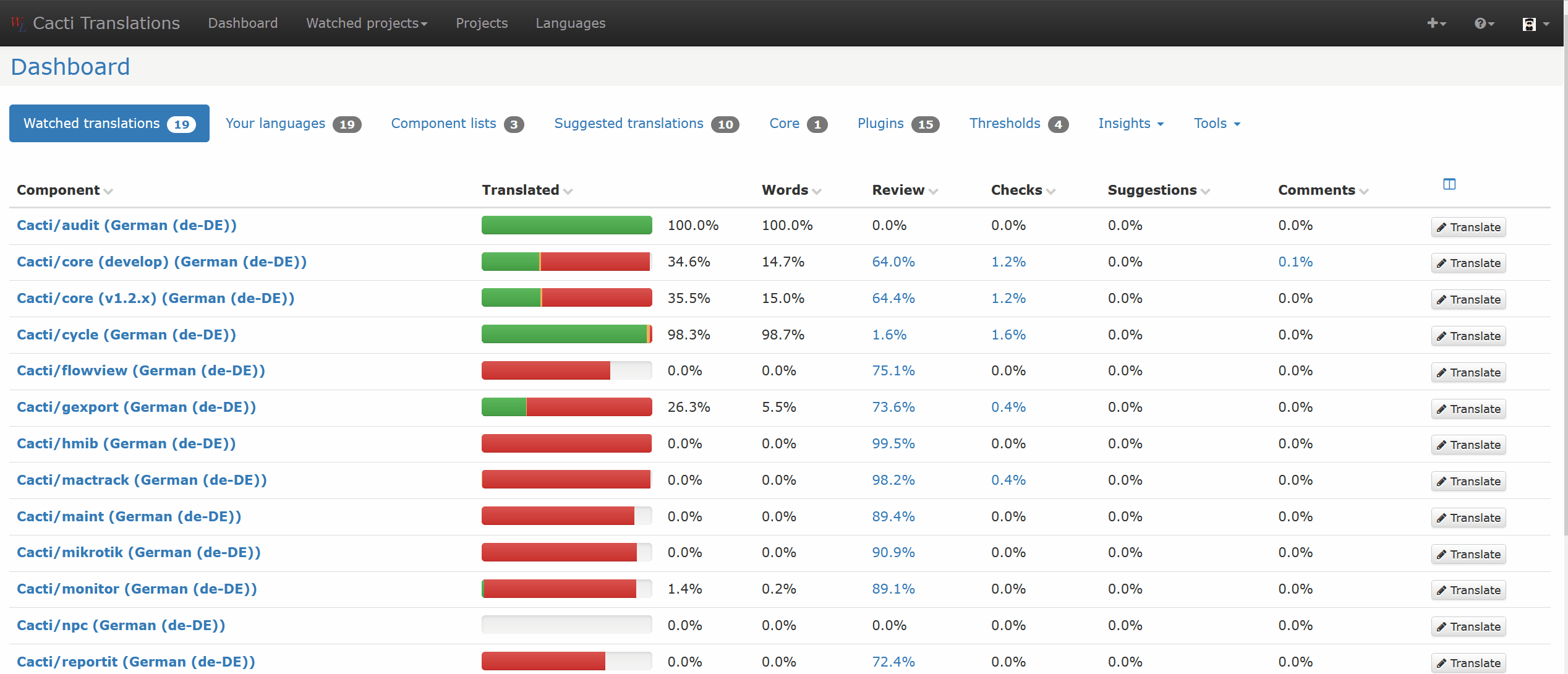1568x674 pixels.
Task: Click 64.0% review link for core develop
Action: click(x=893, y=262)
